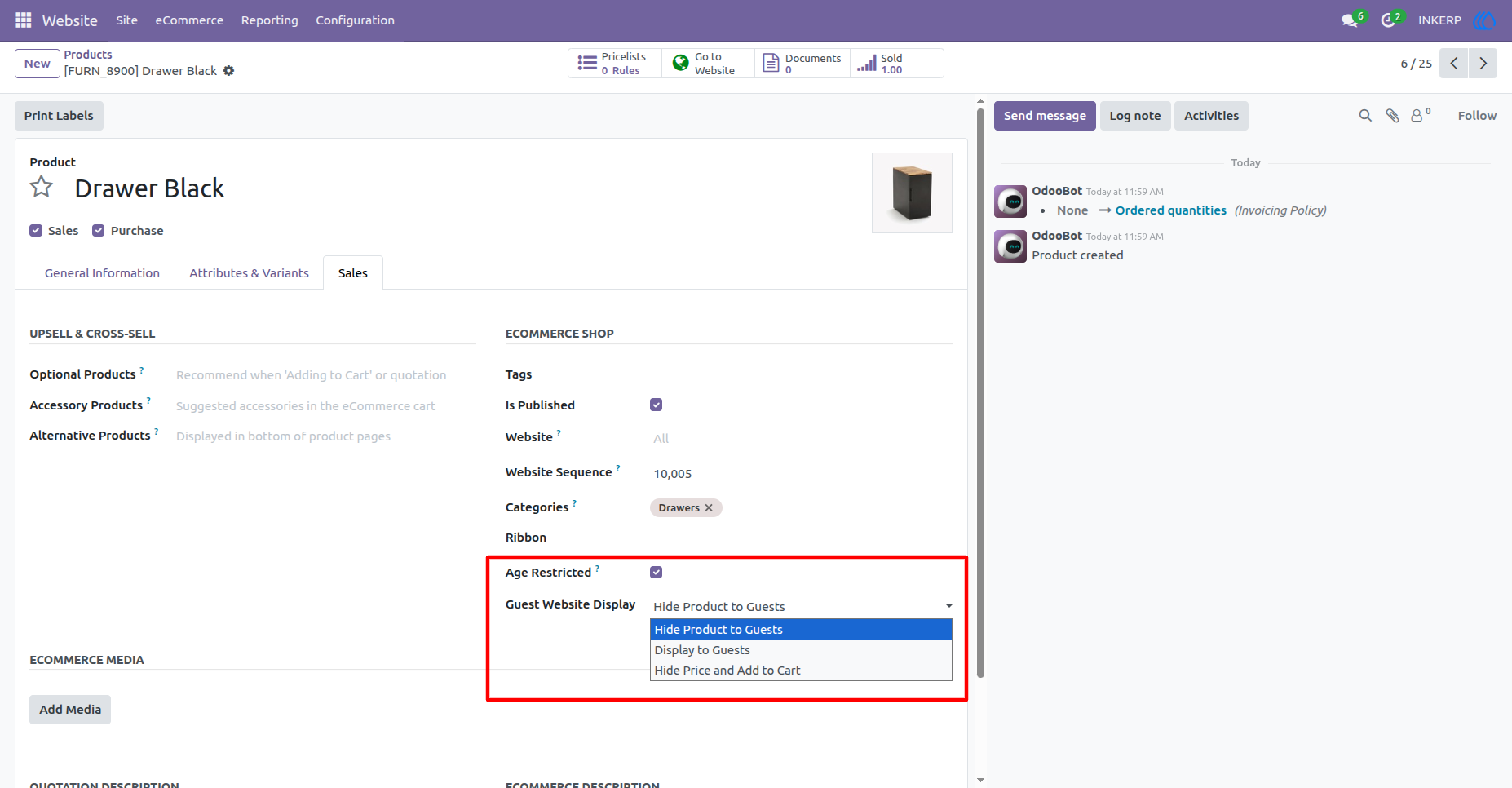Select Hide Product to Guests option
The width and height of the screenshot is (1512, 788).
(x=801, y=630)
